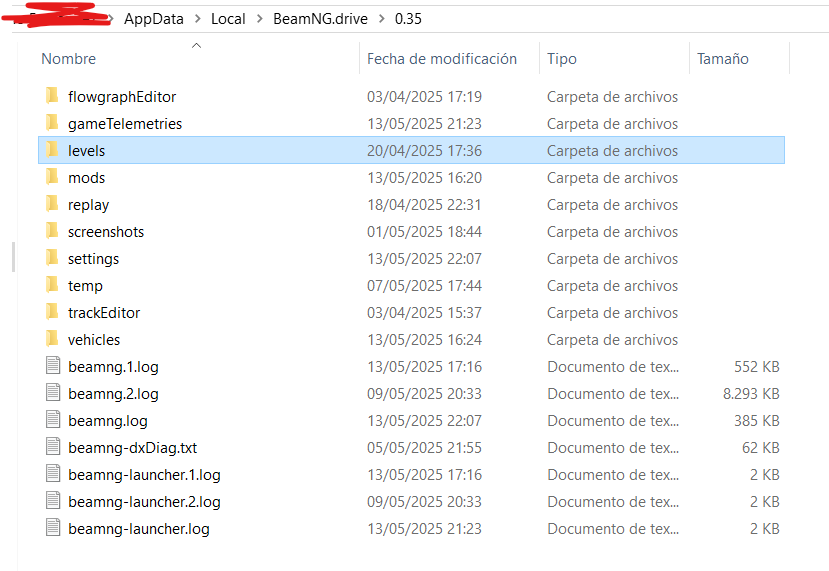
Task: Sort by the Tamaño column header
Action: click(x=723, y=59)
